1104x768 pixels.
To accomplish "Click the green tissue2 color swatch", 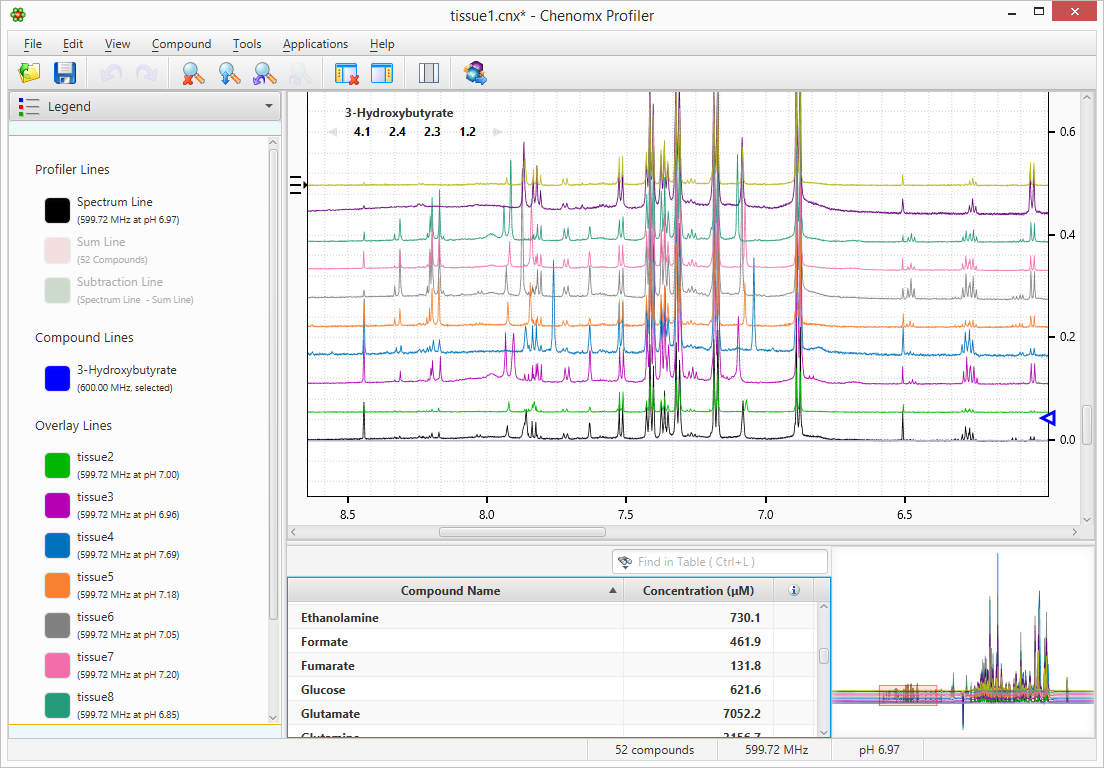I will click(57, 465).
